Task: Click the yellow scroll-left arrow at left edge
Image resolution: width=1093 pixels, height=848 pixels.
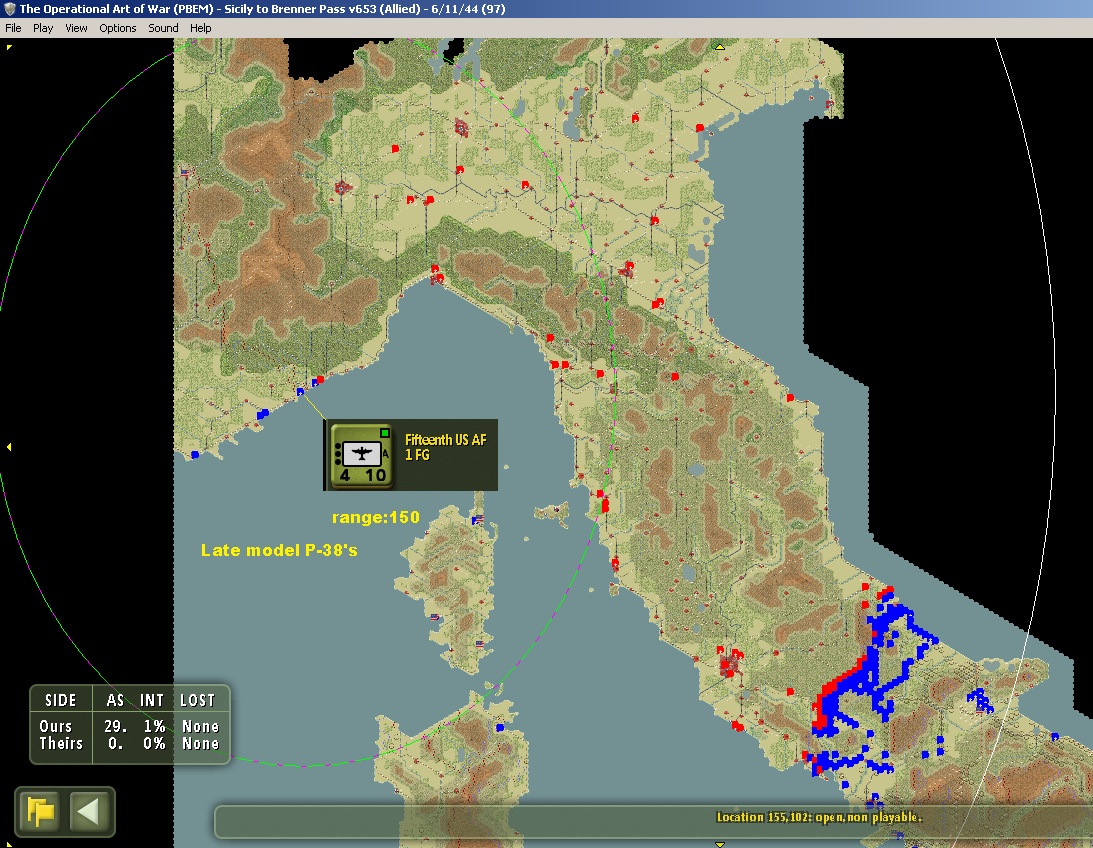Action: point(9,447)
